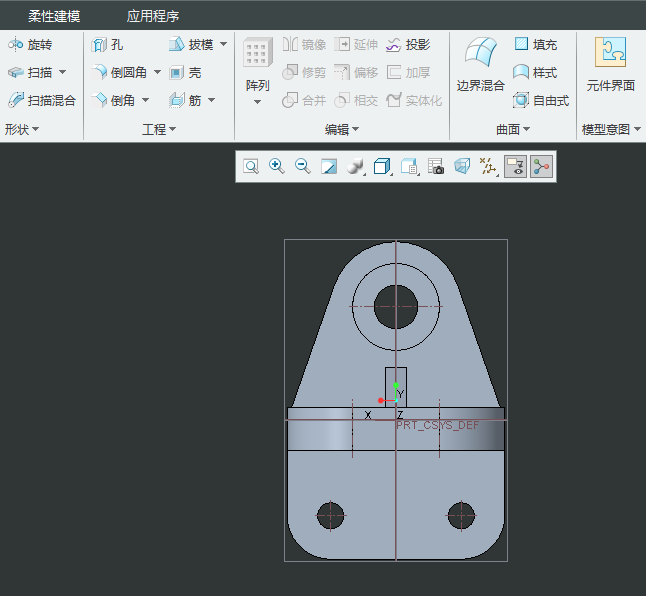Open the Flexible Modeling (柔性建模) tab
Screen dimensions: 646x596
point(54,16)
